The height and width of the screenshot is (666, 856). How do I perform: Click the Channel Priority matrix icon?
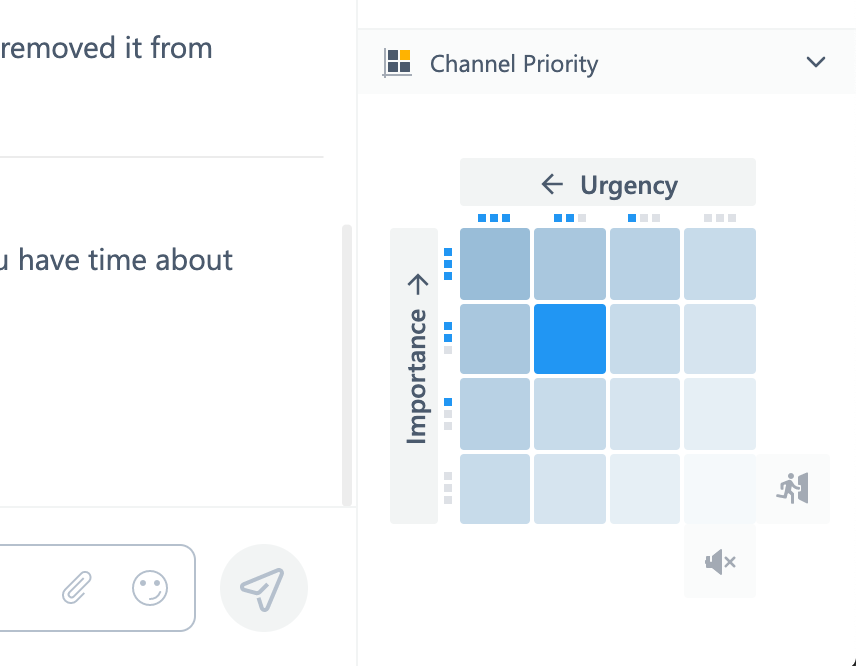click(x=398, y=63)
